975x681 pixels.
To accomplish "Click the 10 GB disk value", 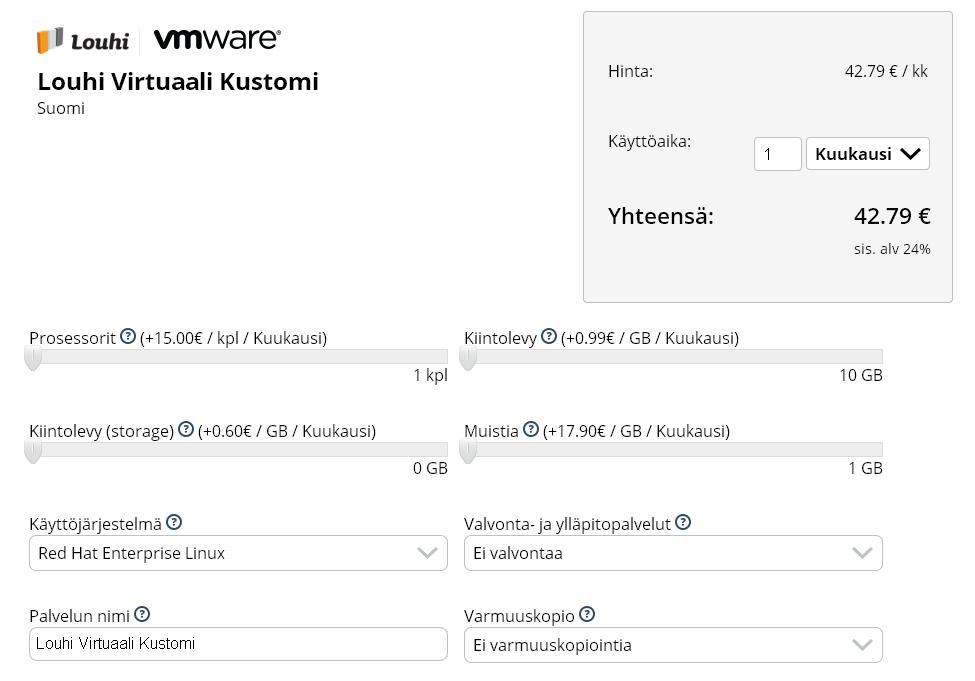I will pos(861,375).
